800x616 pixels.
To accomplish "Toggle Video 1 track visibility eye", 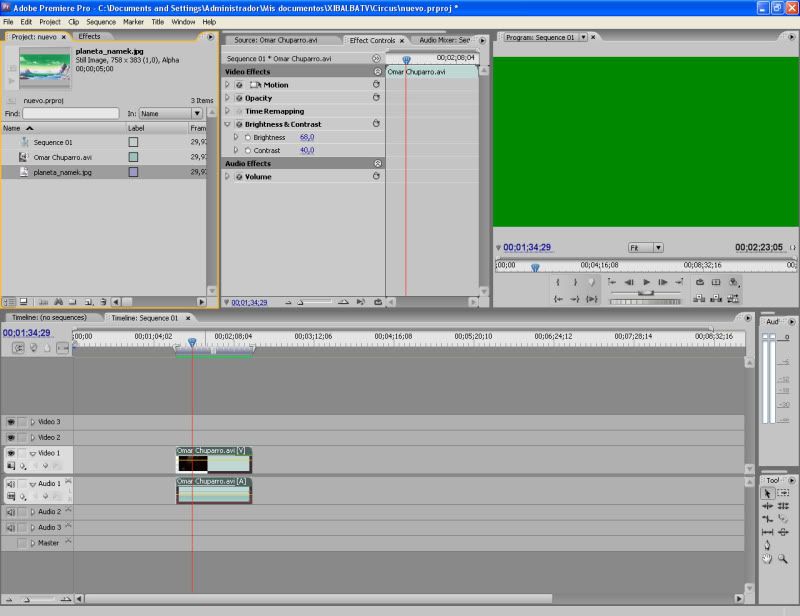I will [x=11, y=453].
